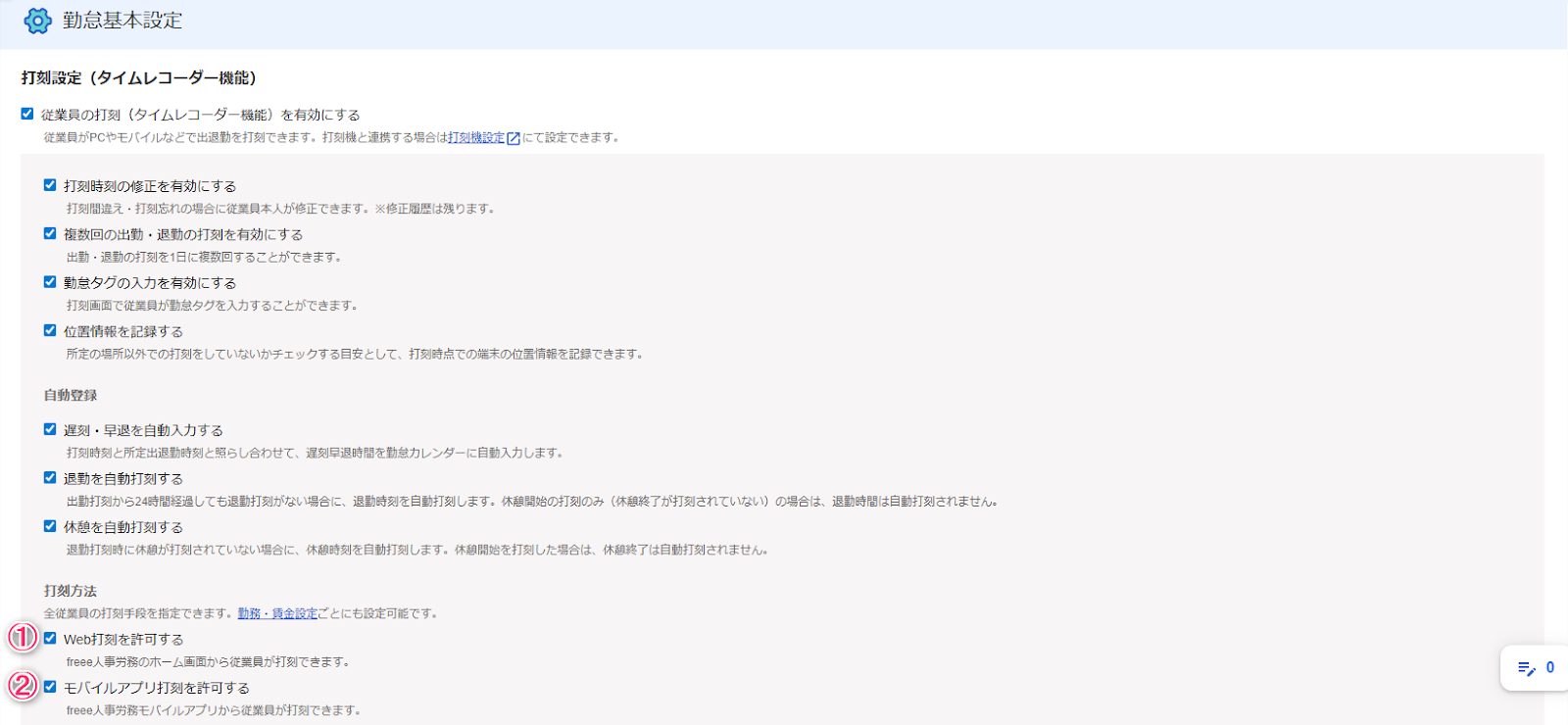Click description starting 打刻間違え・打刻忘れの場合
Image resolution: width=1568 pixels, height=725 pixels.
click(x=281, y=209)
